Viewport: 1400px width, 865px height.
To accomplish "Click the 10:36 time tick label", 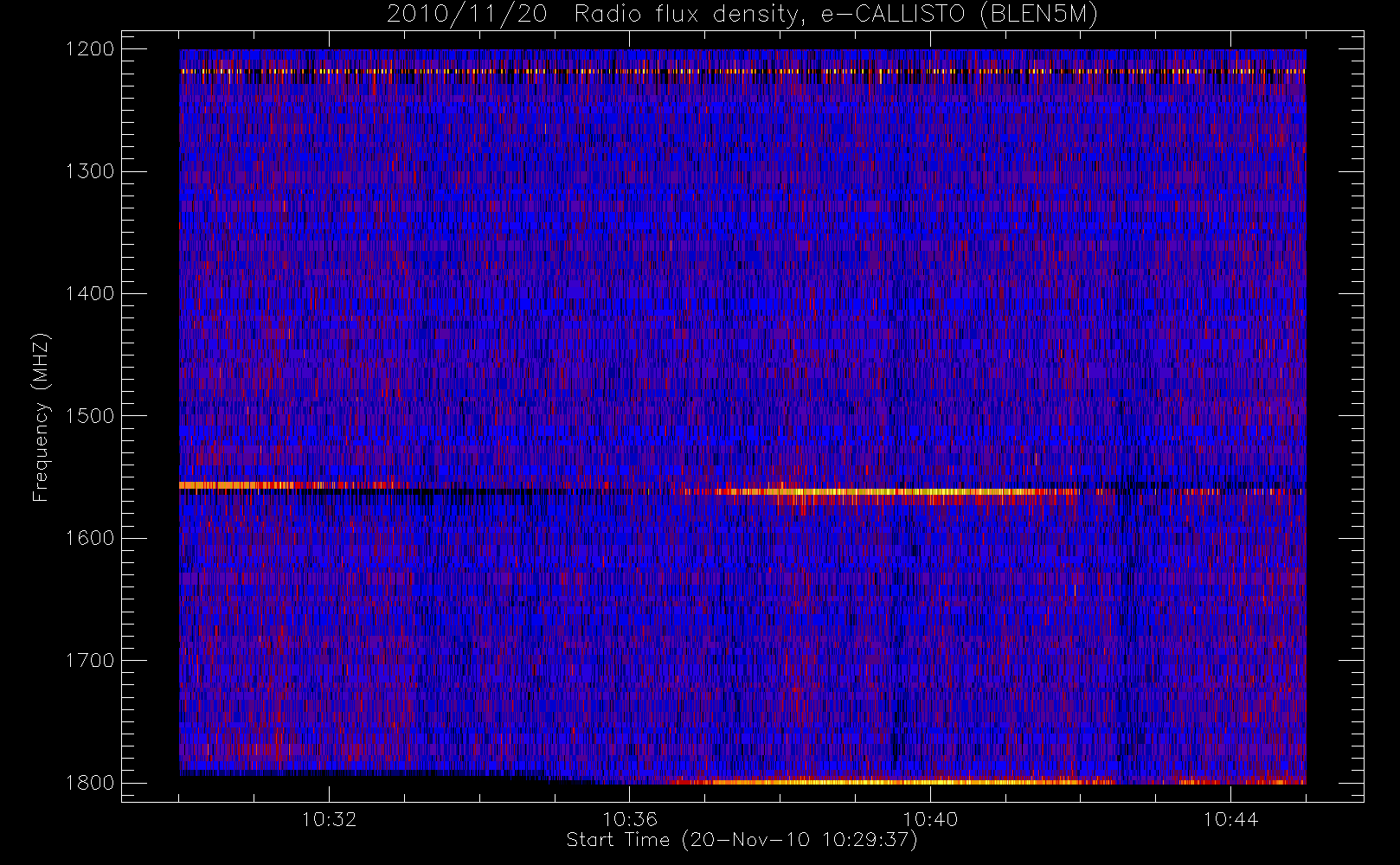I will coord(630,819).
